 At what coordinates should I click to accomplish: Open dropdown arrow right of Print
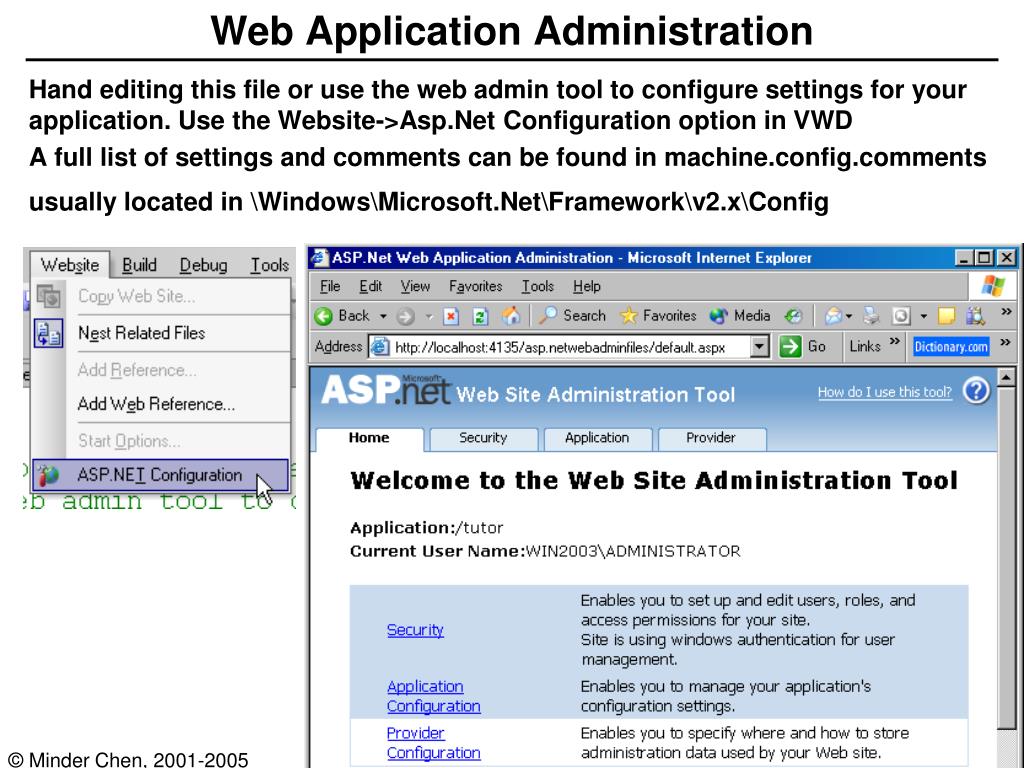click(x=923, y=317)
